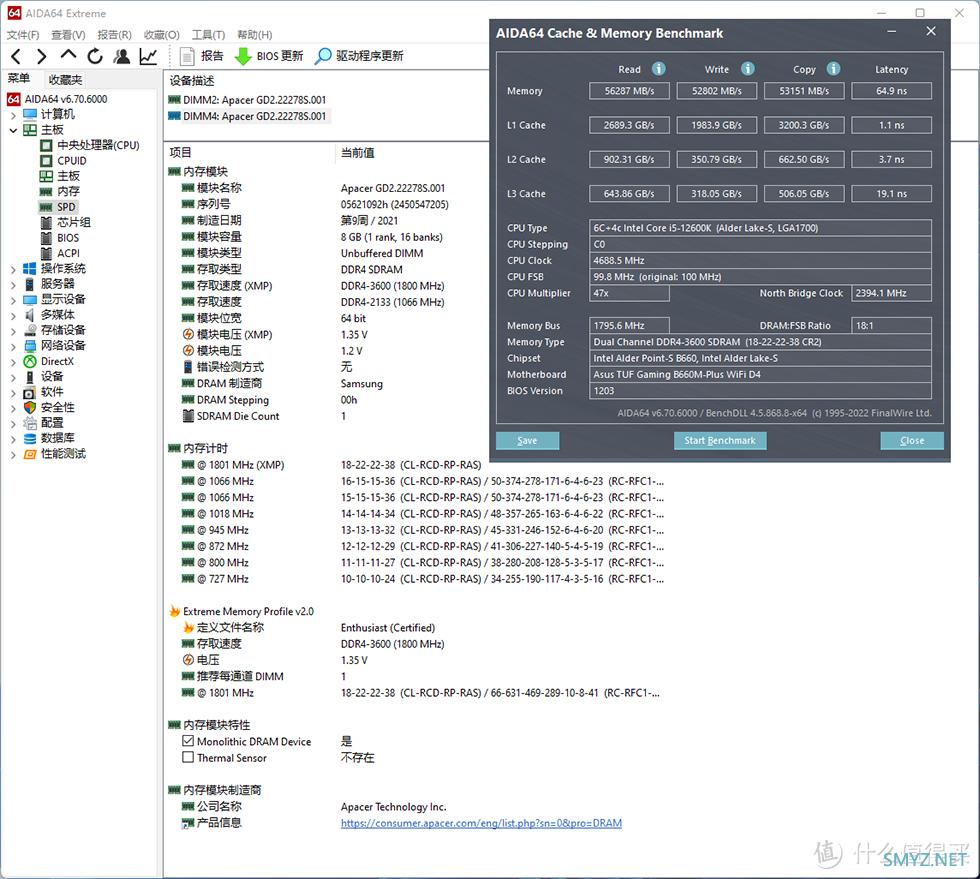The image size is (980, 879).
Task: Select the ACPI tree item
Action: point(60,253)
